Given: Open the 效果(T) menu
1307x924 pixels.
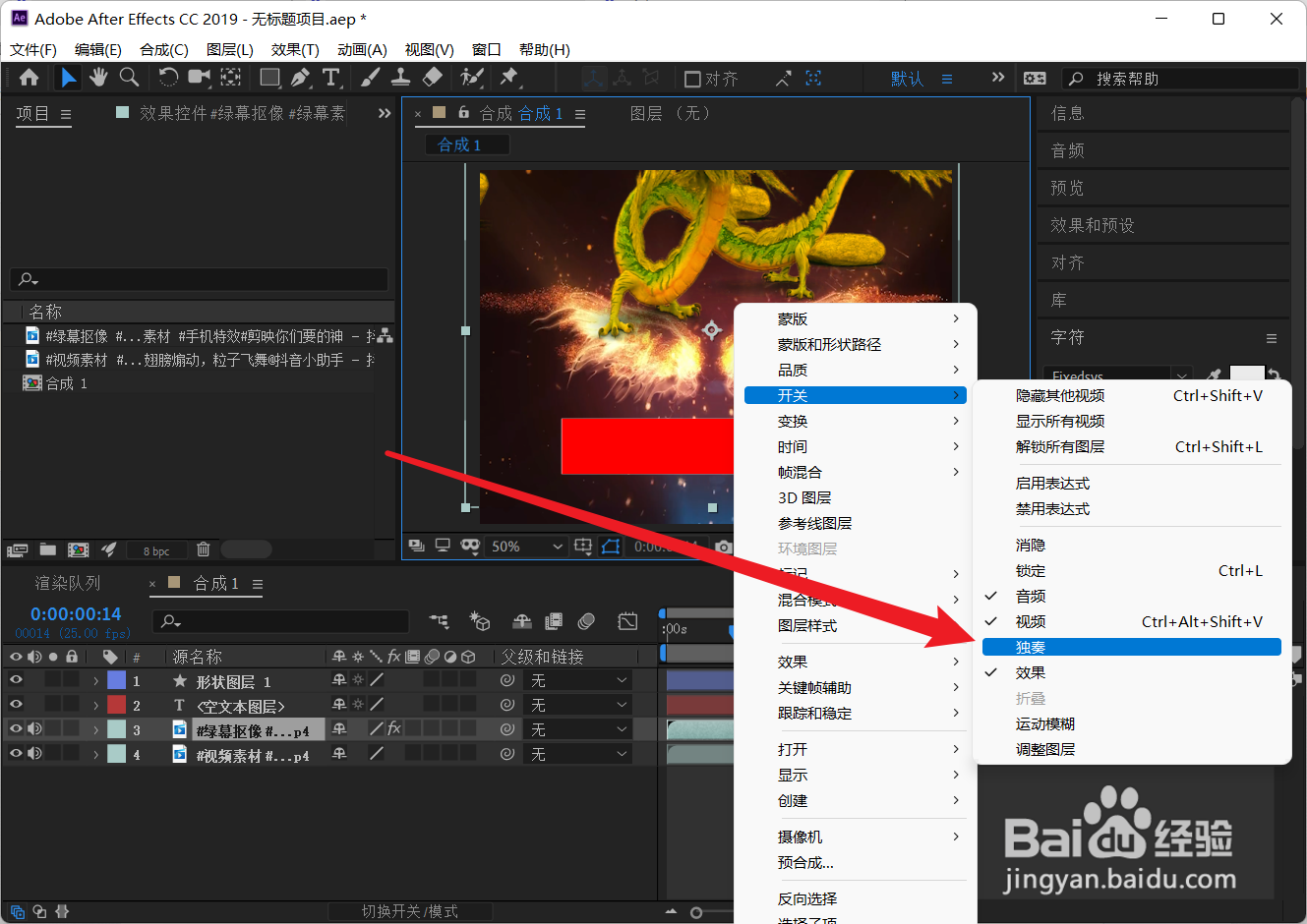Looking at the screenshot, I should tap(295, 49).
